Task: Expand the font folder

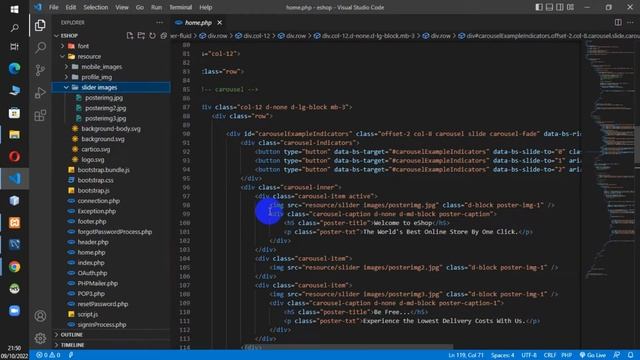Action: pos(83,46)
